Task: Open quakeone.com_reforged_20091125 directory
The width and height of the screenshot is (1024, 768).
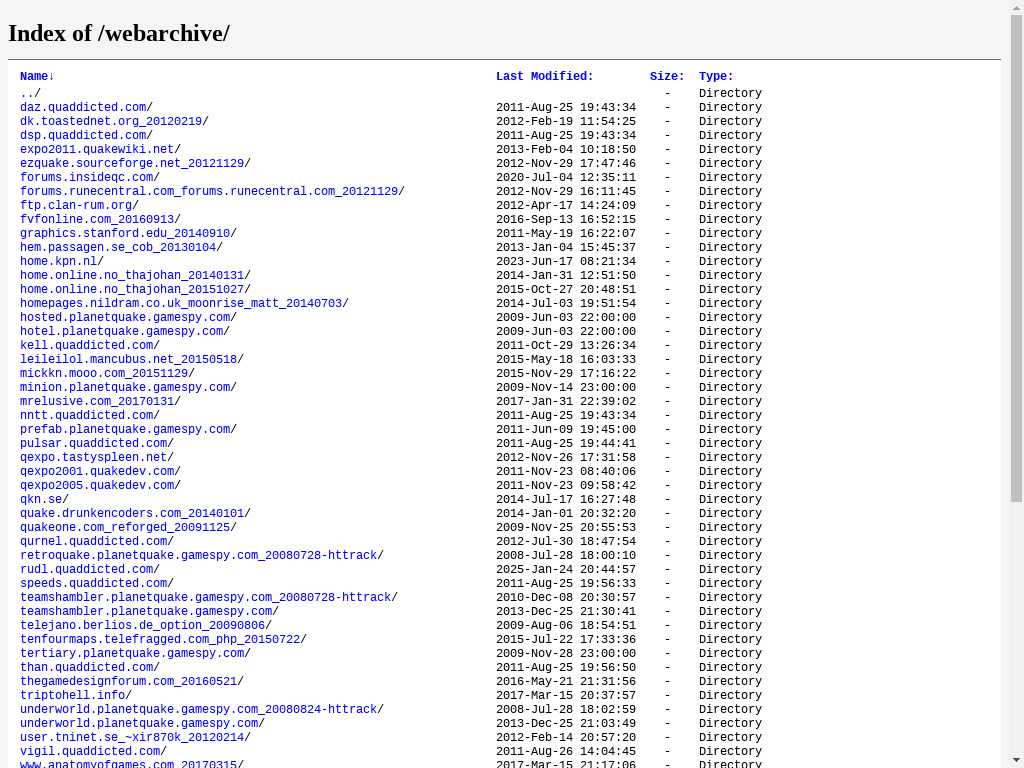Action: coord(125,528)
